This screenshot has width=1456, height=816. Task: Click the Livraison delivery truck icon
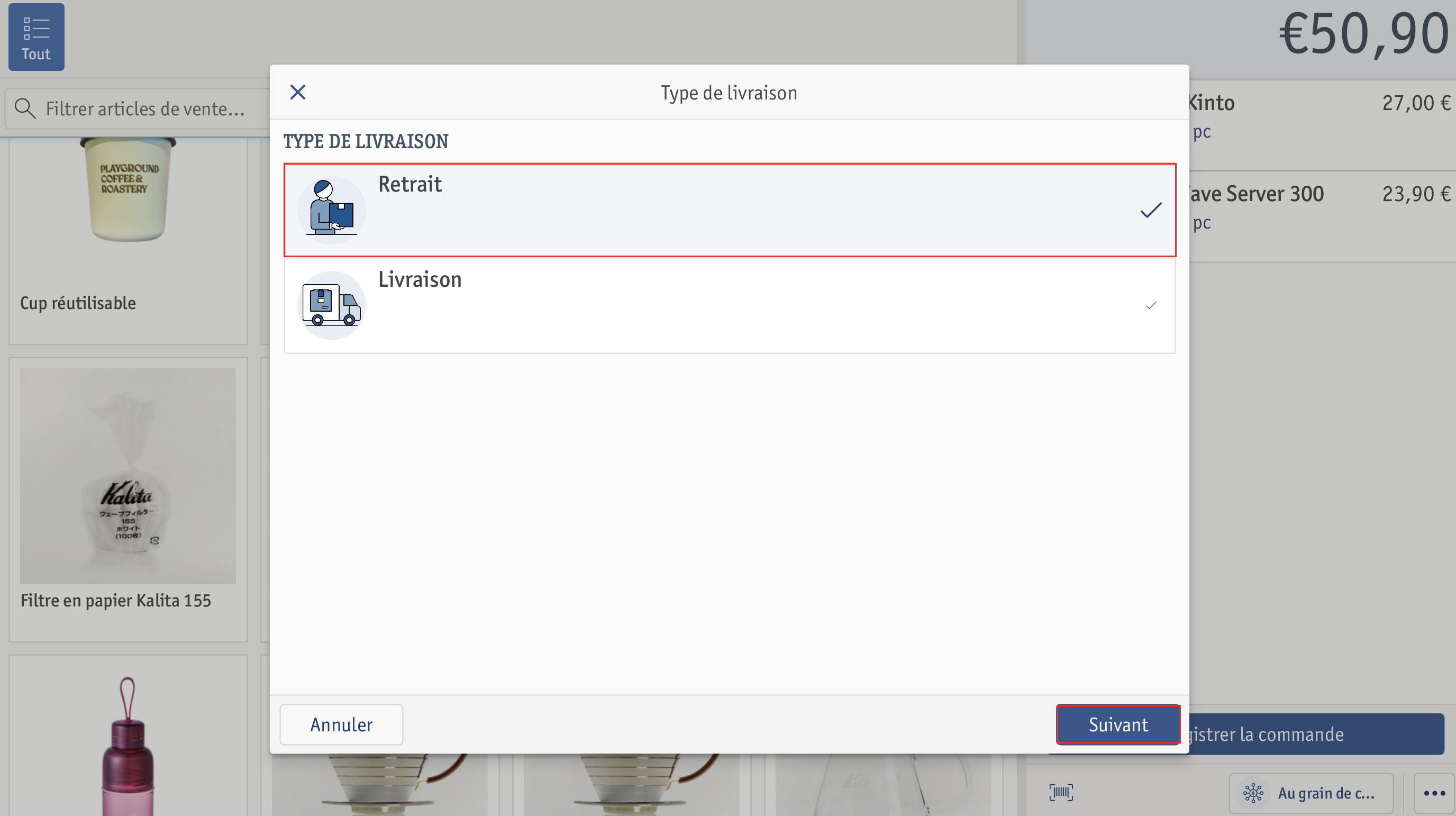pos(332,305)
